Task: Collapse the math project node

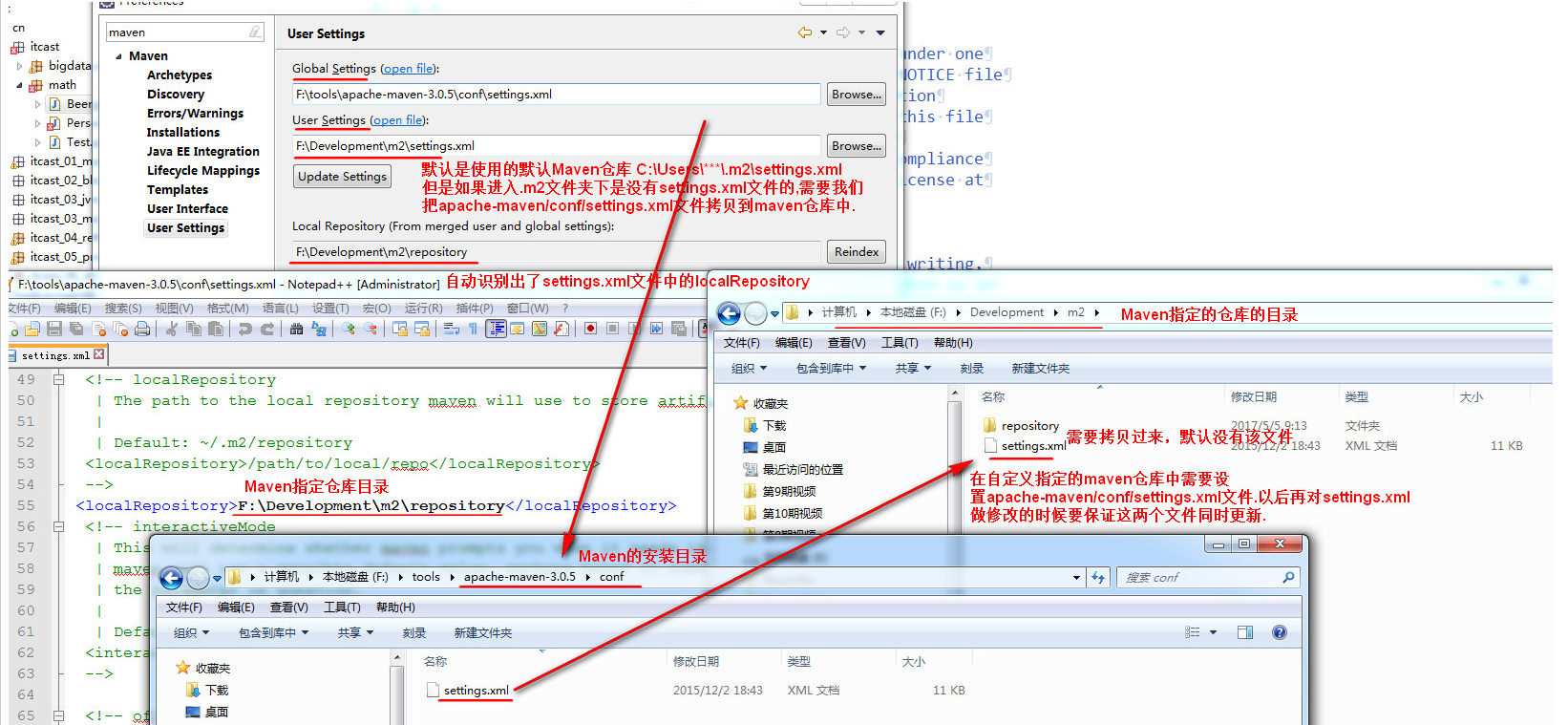Action: [x=19, y=85]
